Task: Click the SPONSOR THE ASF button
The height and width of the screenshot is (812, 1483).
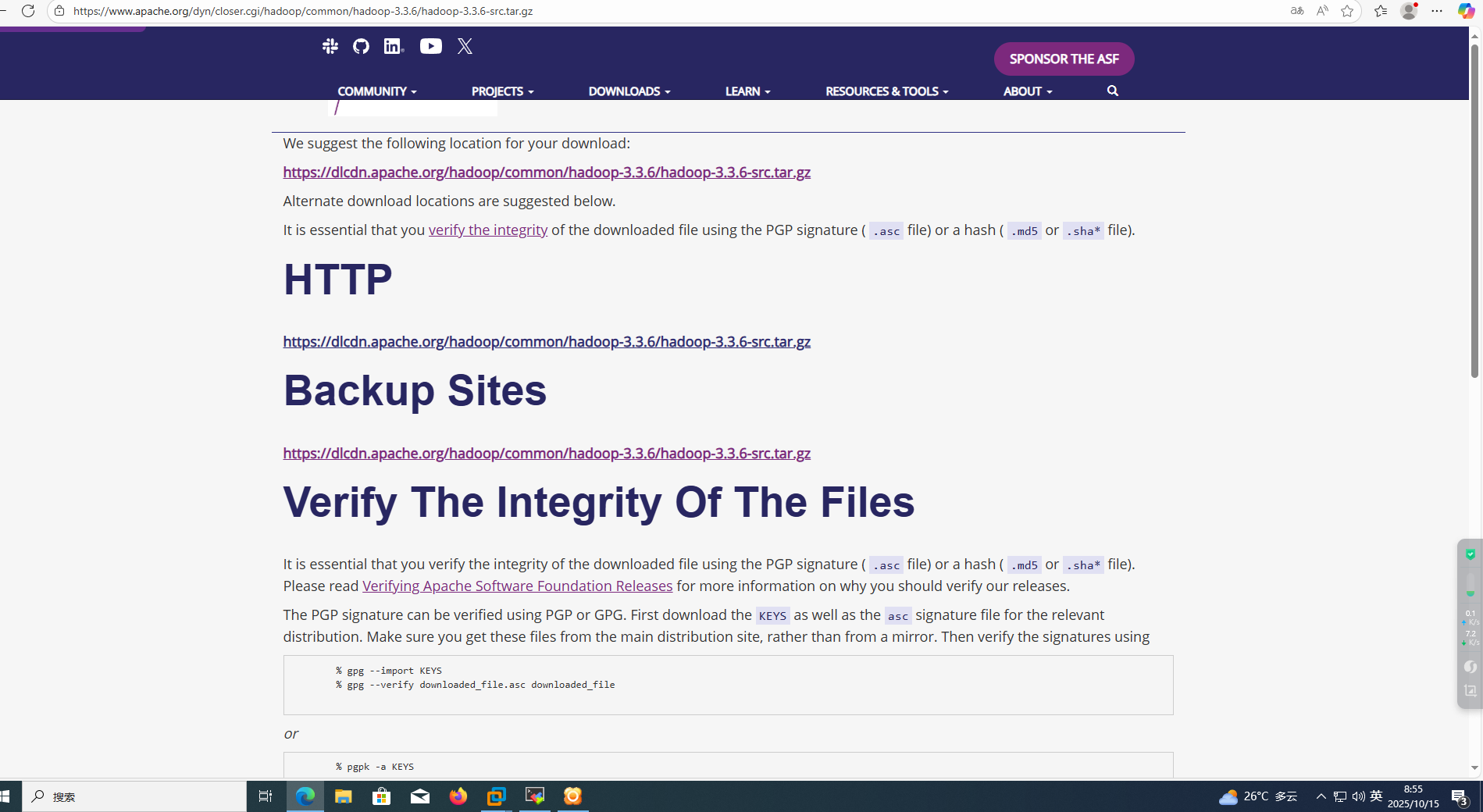Action: (1064, 59)
